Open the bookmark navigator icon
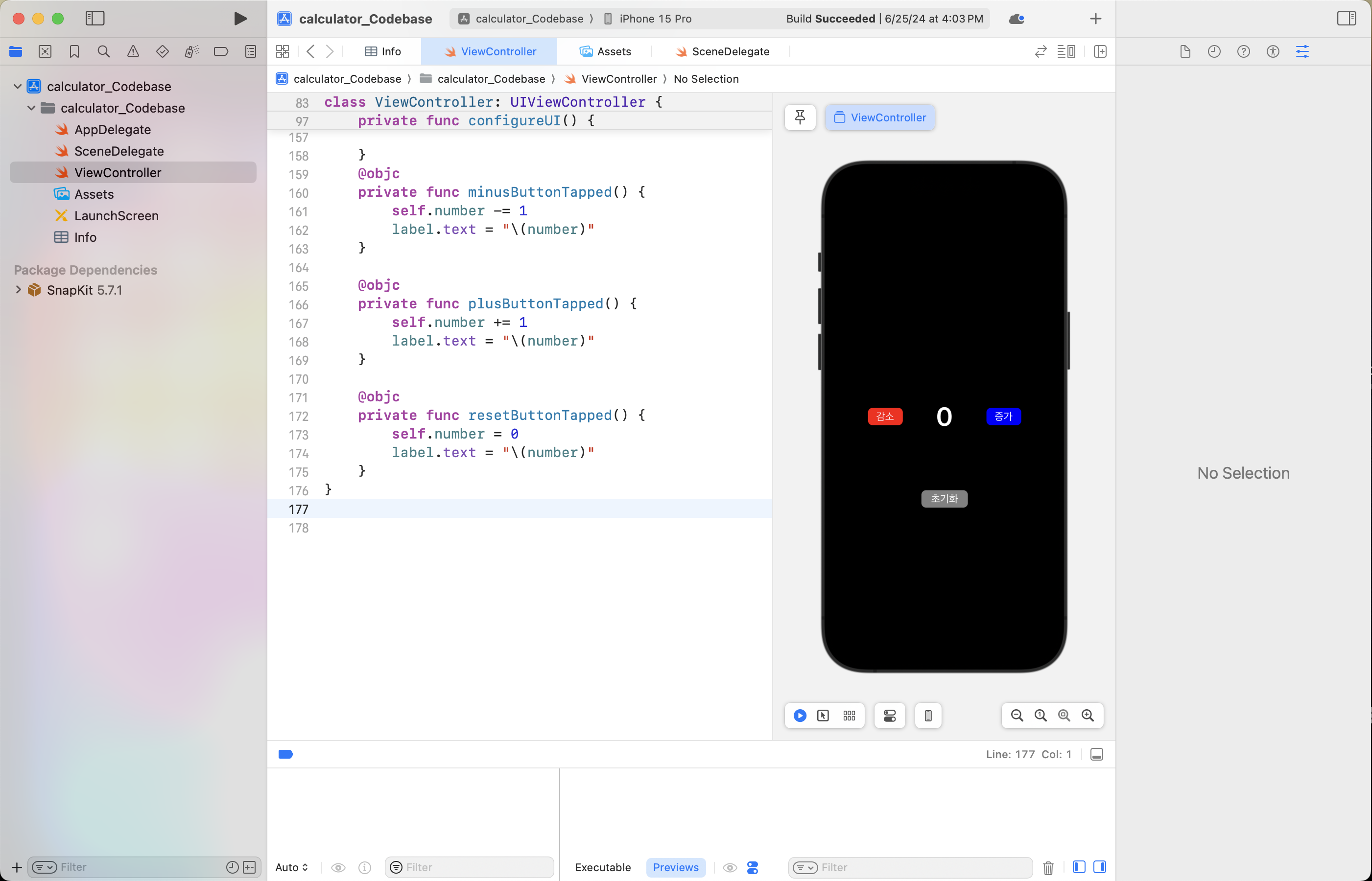Image resolution: width=1372 pixels, height=881 pixels. (74, 51)
